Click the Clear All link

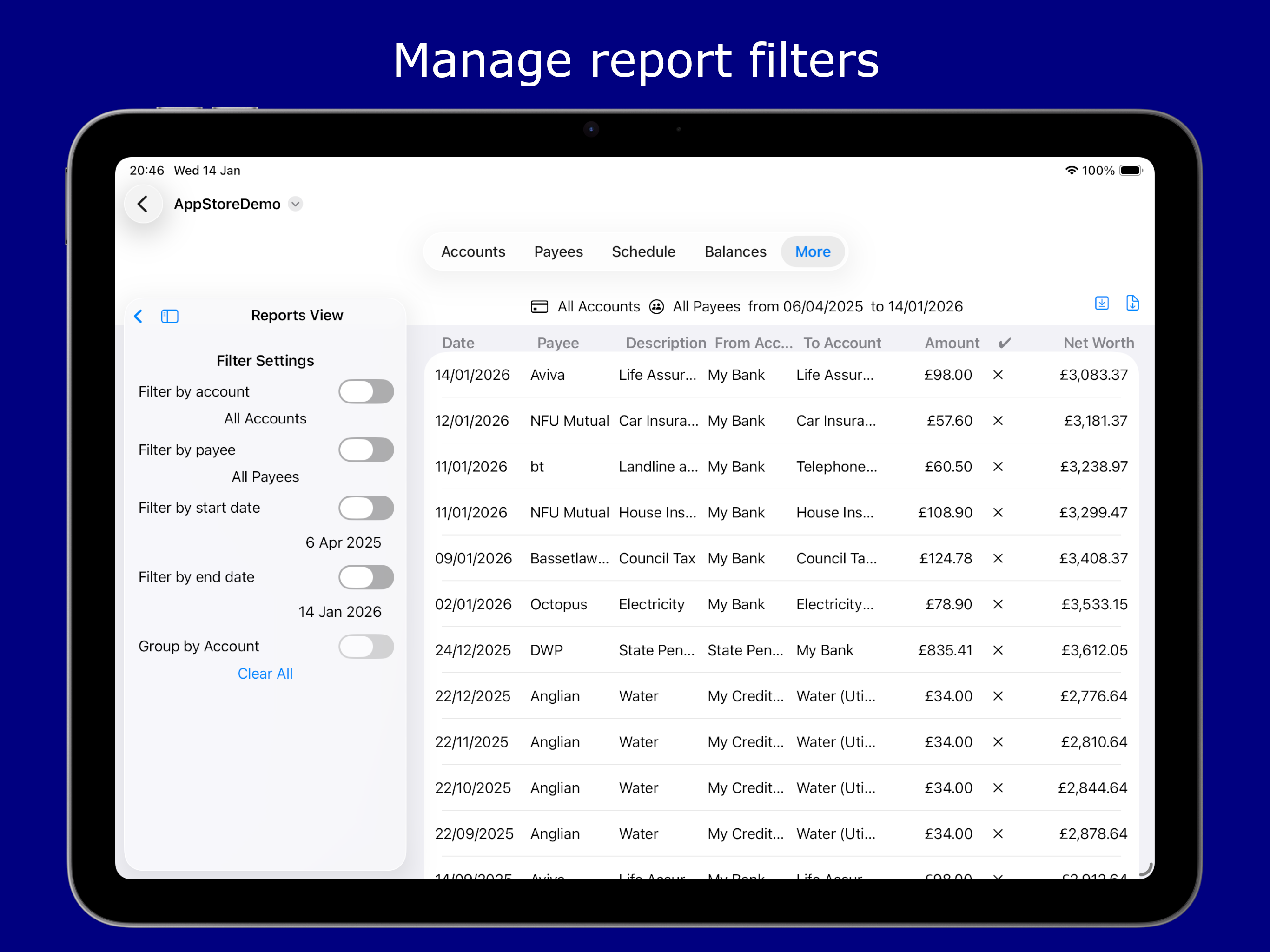click(265, 674)
